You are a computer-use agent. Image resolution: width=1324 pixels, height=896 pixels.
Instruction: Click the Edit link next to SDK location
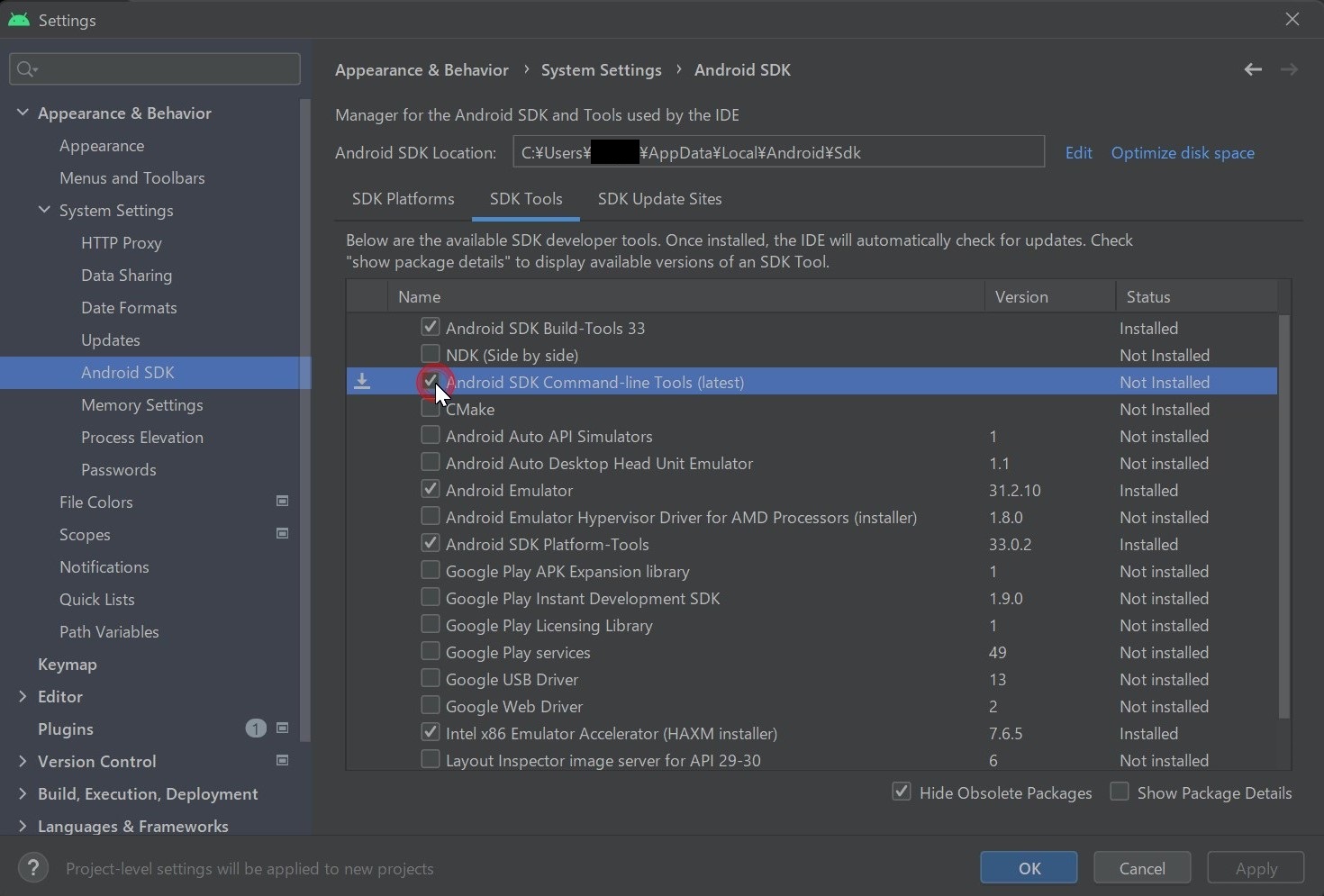[x=1079, y=152]
